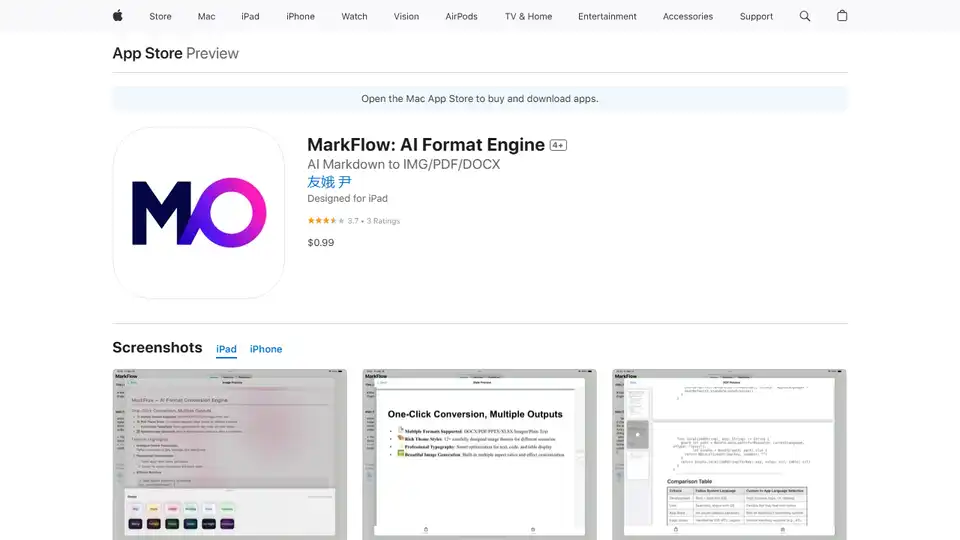Screen dimensions: 960x540
Task: Switch to the iPhone screenshots tab
Action: point(266,349)
